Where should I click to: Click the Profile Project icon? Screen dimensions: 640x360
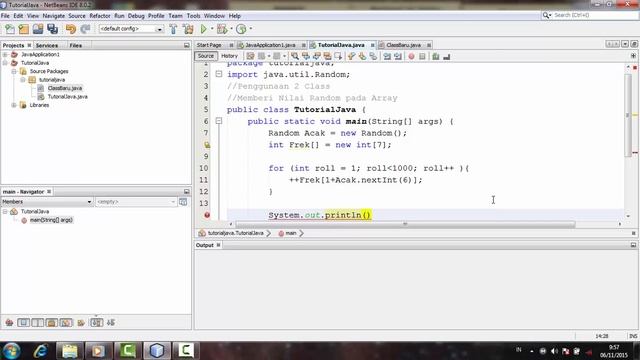click(x=241, y=29)
